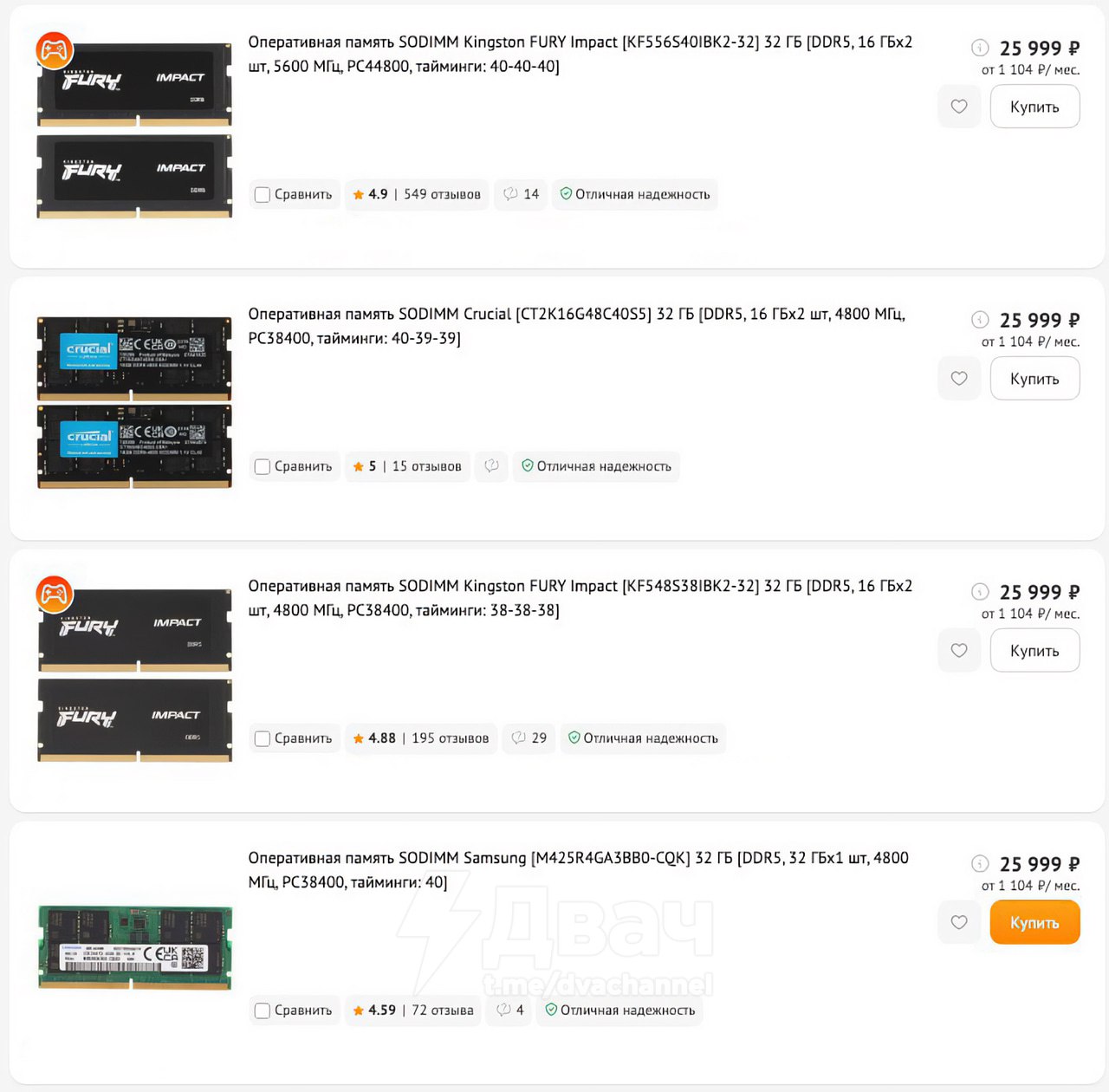Open price info icon for Samsung memory

pos(980,863)
